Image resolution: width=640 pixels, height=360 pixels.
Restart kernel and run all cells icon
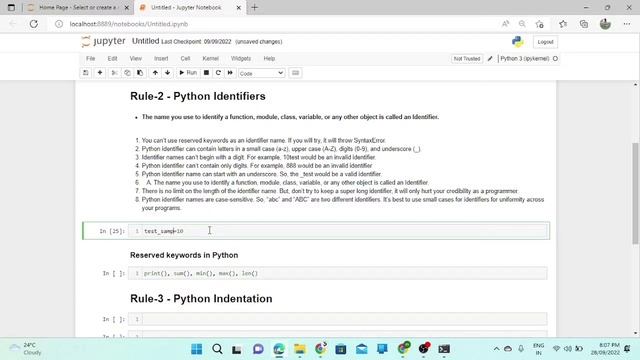click(230, 73)
